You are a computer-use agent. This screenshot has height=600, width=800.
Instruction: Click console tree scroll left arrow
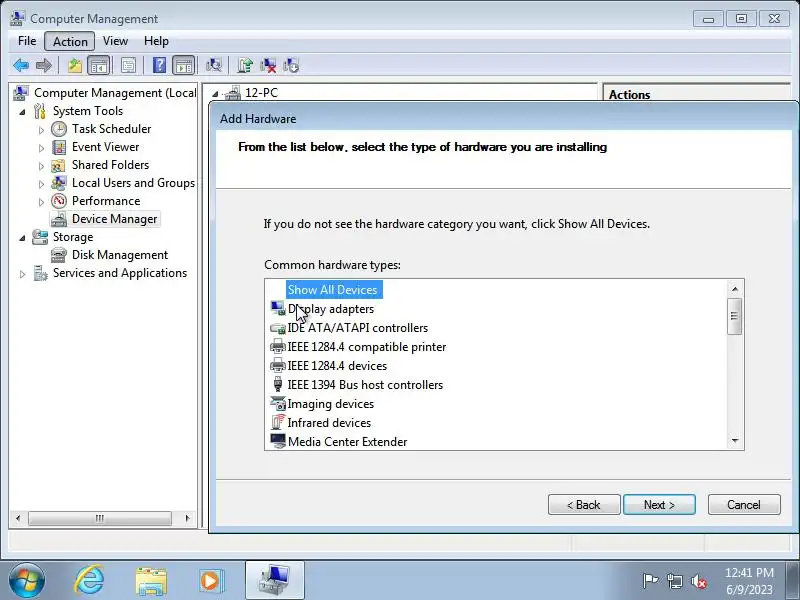18,518
